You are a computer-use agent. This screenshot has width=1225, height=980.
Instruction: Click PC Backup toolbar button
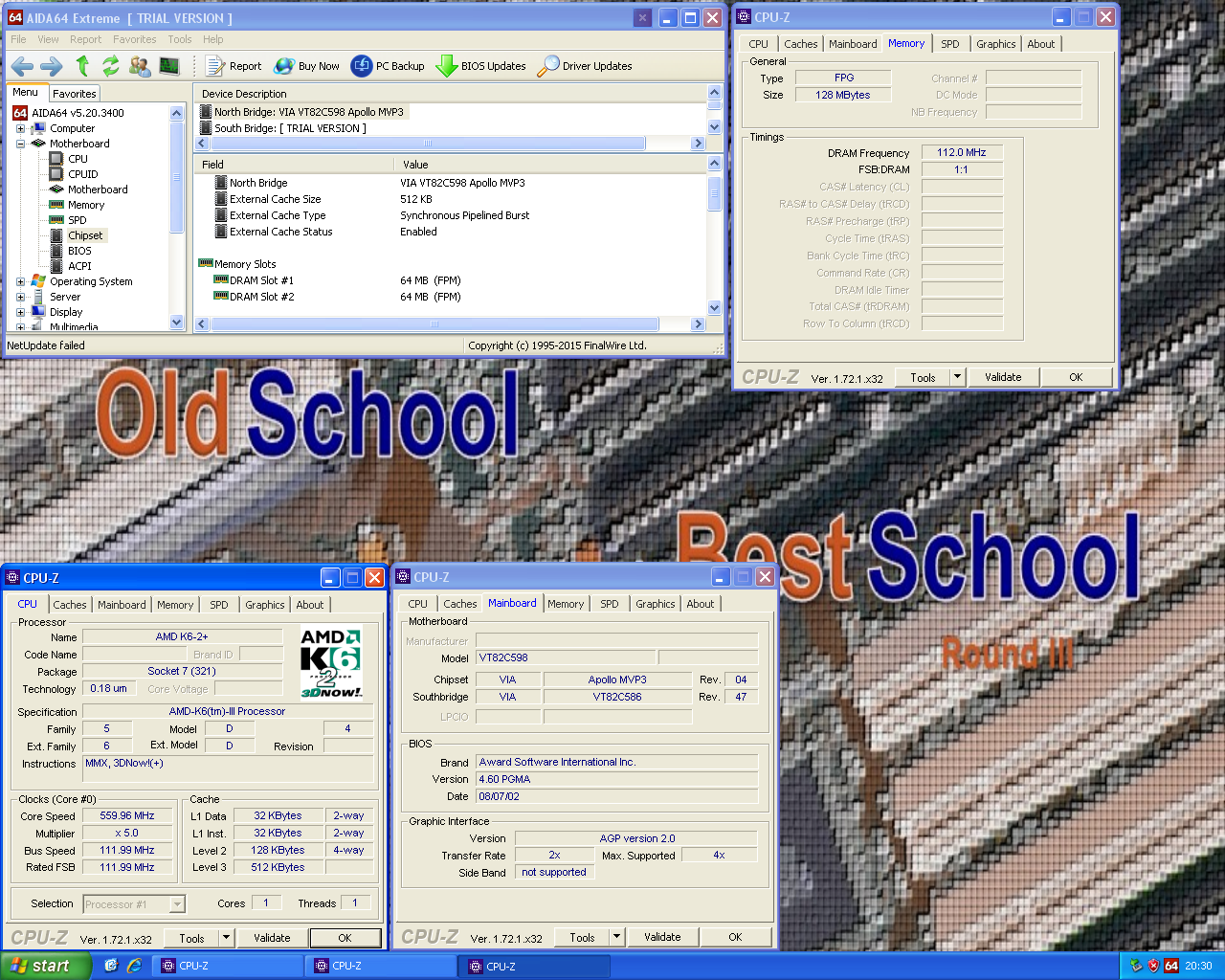click(x=388, y=66)
